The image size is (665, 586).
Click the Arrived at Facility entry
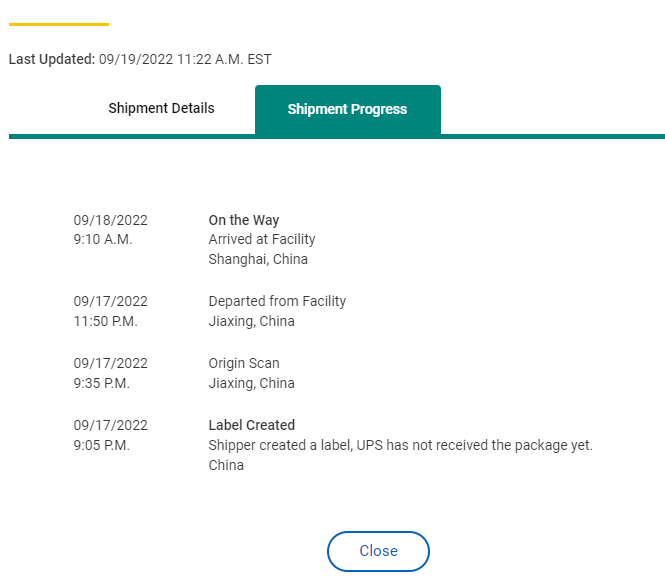262,240
